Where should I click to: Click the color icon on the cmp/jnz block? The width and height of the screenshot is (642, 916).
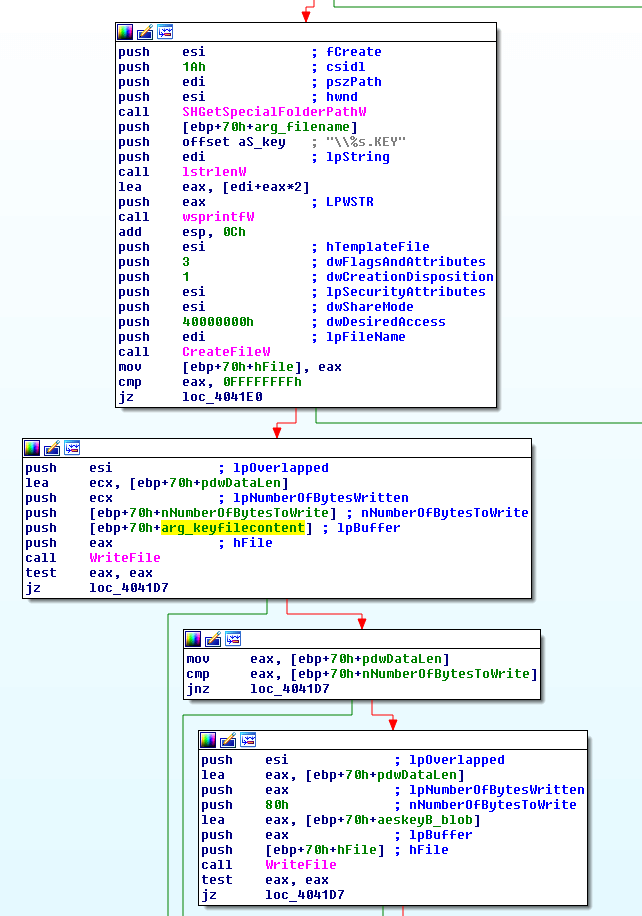click(193, 639)
